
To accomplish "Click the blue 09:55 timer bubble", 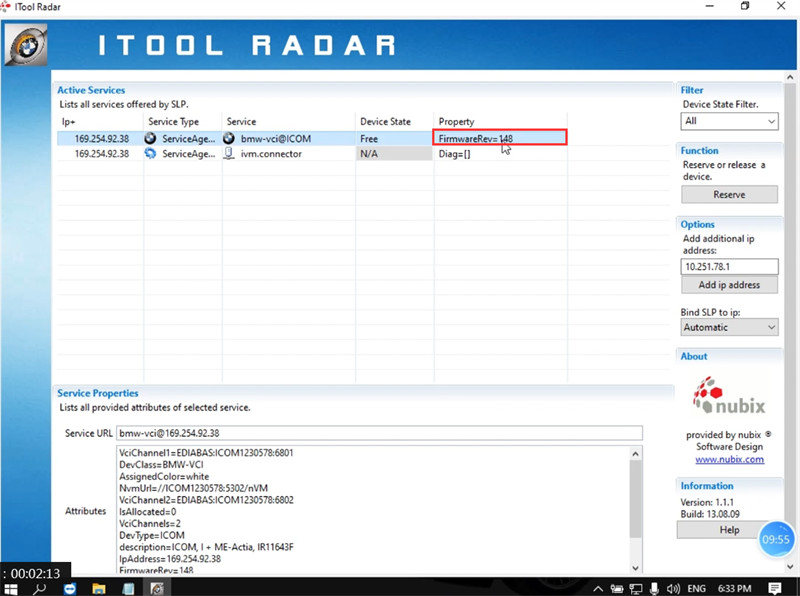I will click(776, 539).
